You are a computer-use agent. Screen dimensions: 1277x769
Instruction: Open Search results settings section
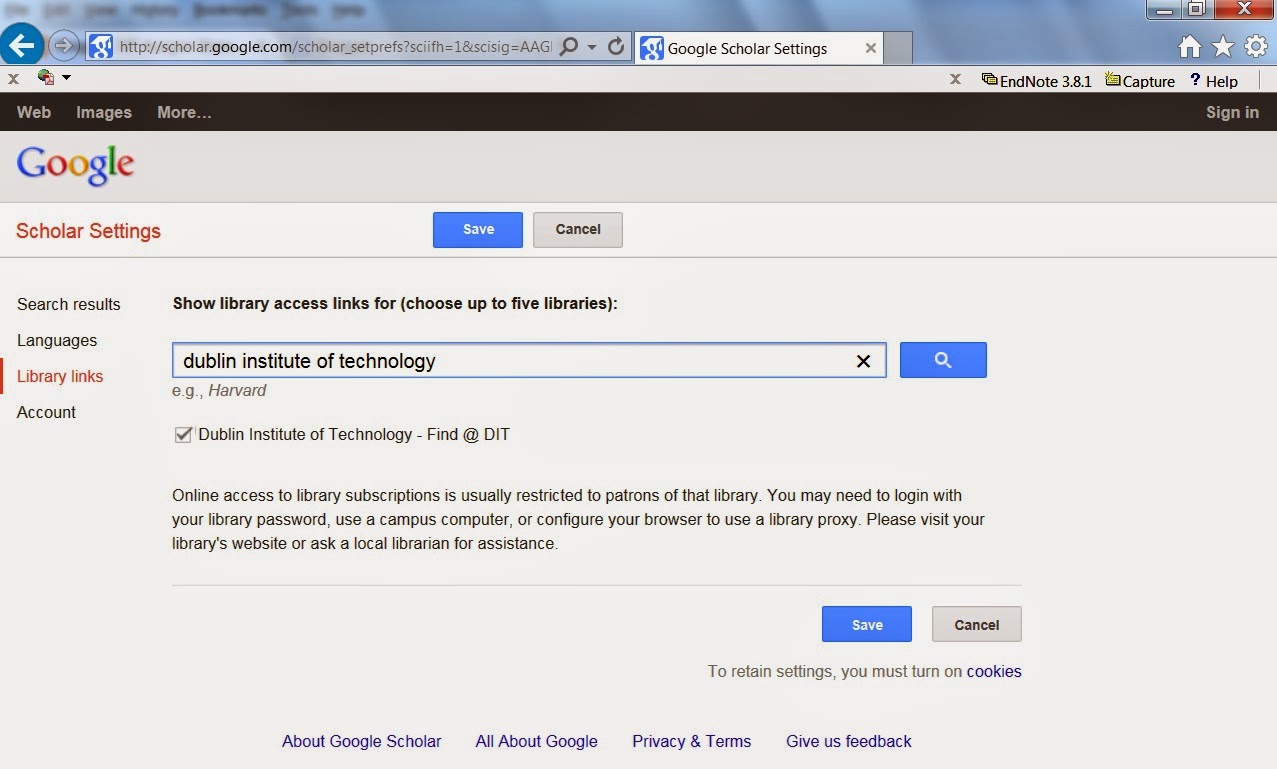coord(68,304)
